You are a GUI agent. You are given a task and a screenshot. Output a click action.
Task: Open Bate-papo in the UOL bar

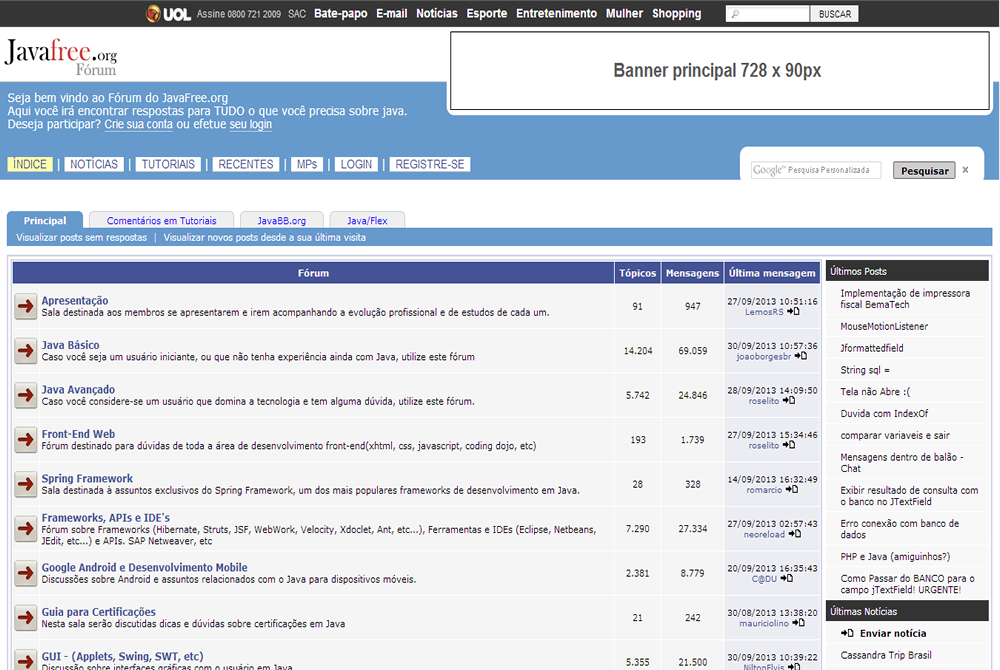[x=341, y=13]
